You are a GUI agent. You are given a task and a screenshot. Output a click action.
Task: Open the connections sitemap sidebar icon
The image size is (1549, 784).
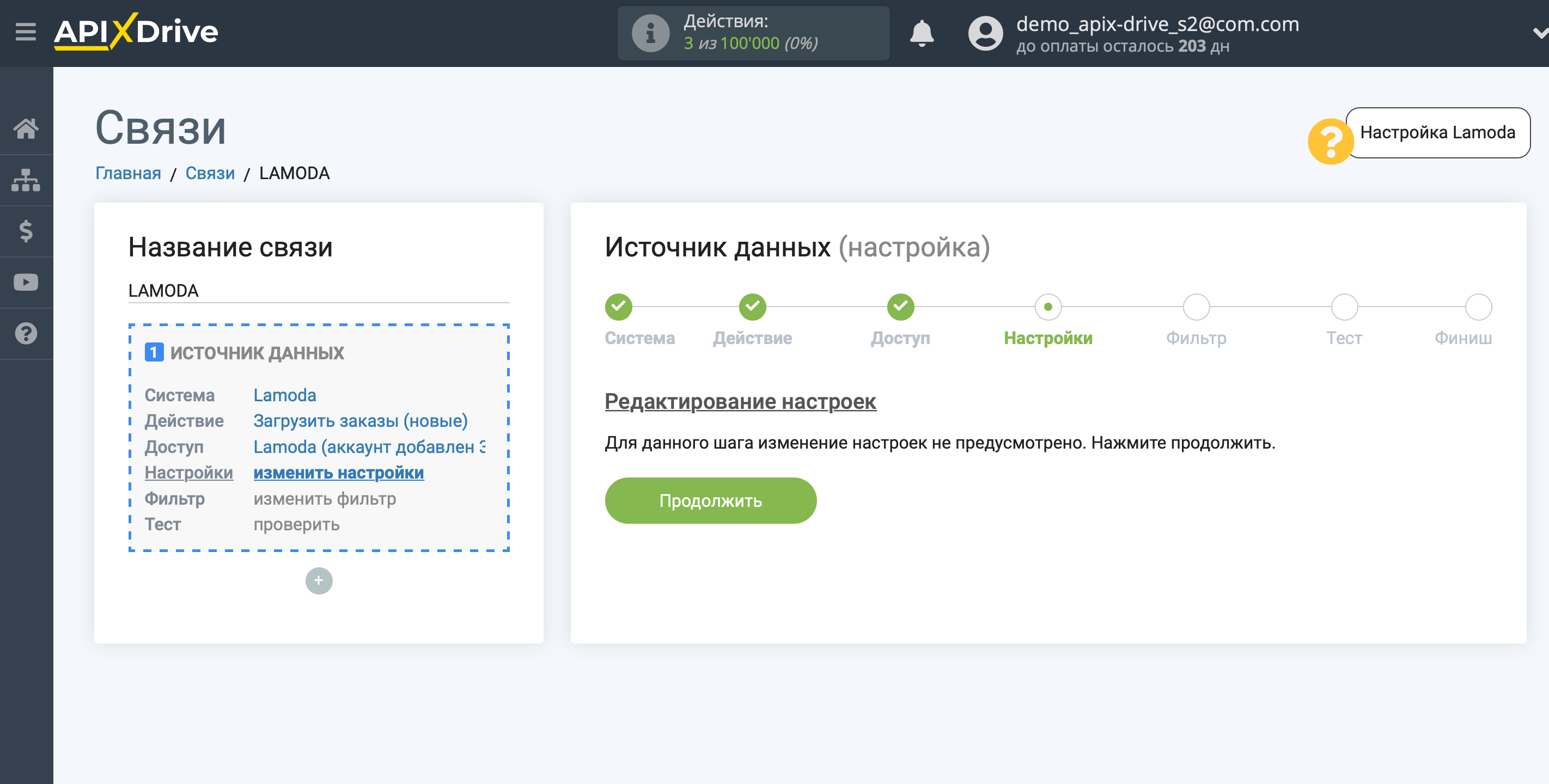(26, 180)
